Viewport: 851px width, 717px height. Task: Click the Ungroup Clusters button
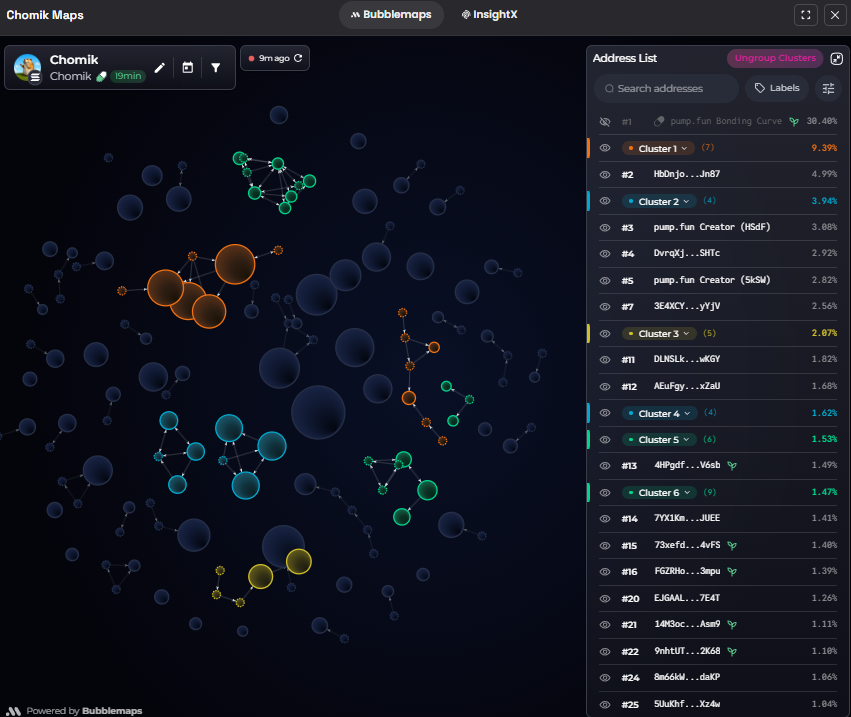point(775,58)
